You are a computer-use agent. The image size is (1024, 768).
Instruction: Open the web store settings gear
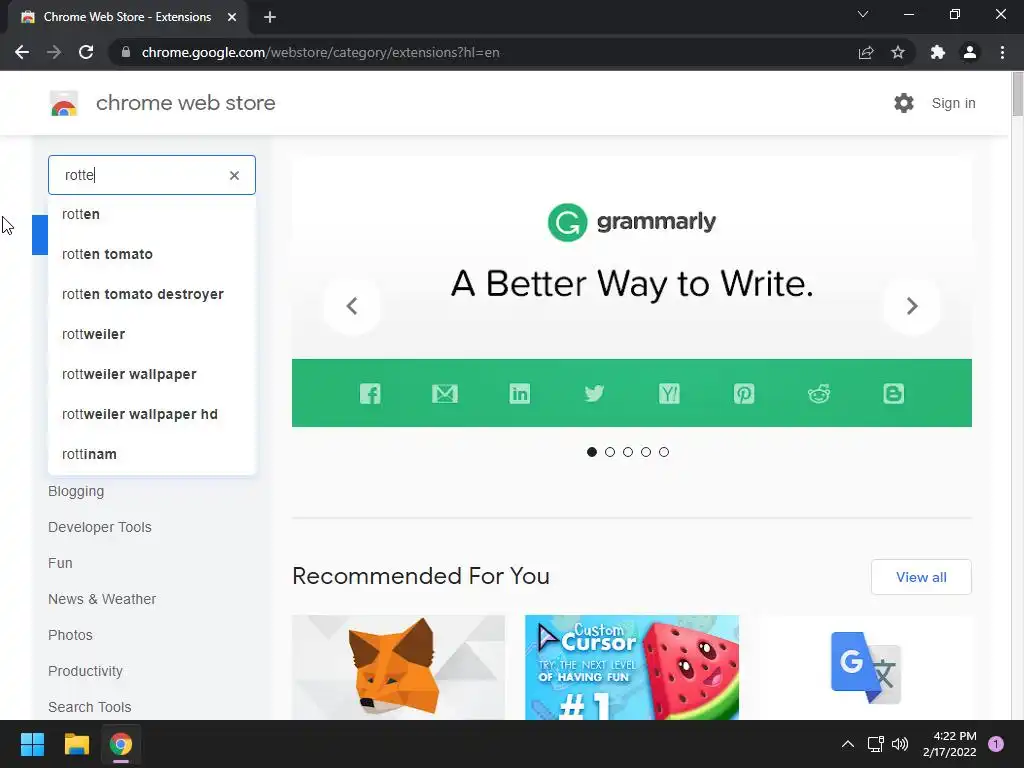[904, 103]
